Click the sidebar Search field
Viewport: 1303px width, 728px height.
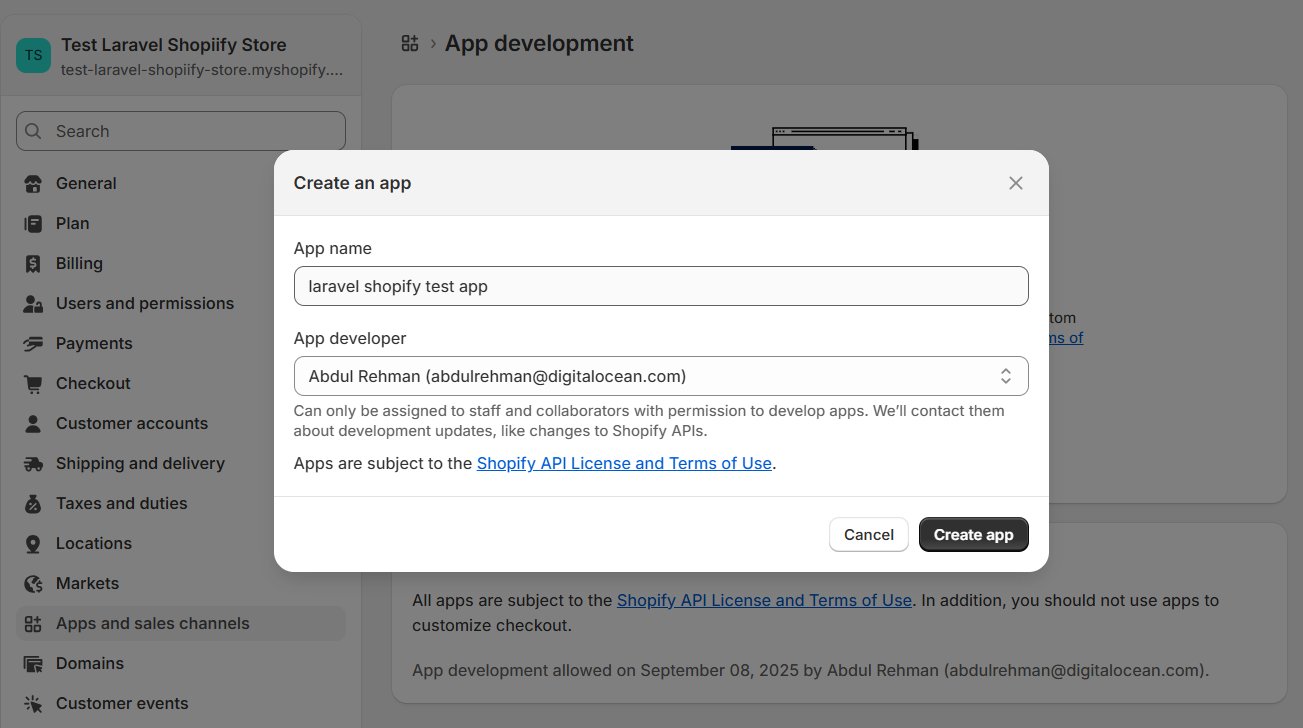click(x=181, y=131)
